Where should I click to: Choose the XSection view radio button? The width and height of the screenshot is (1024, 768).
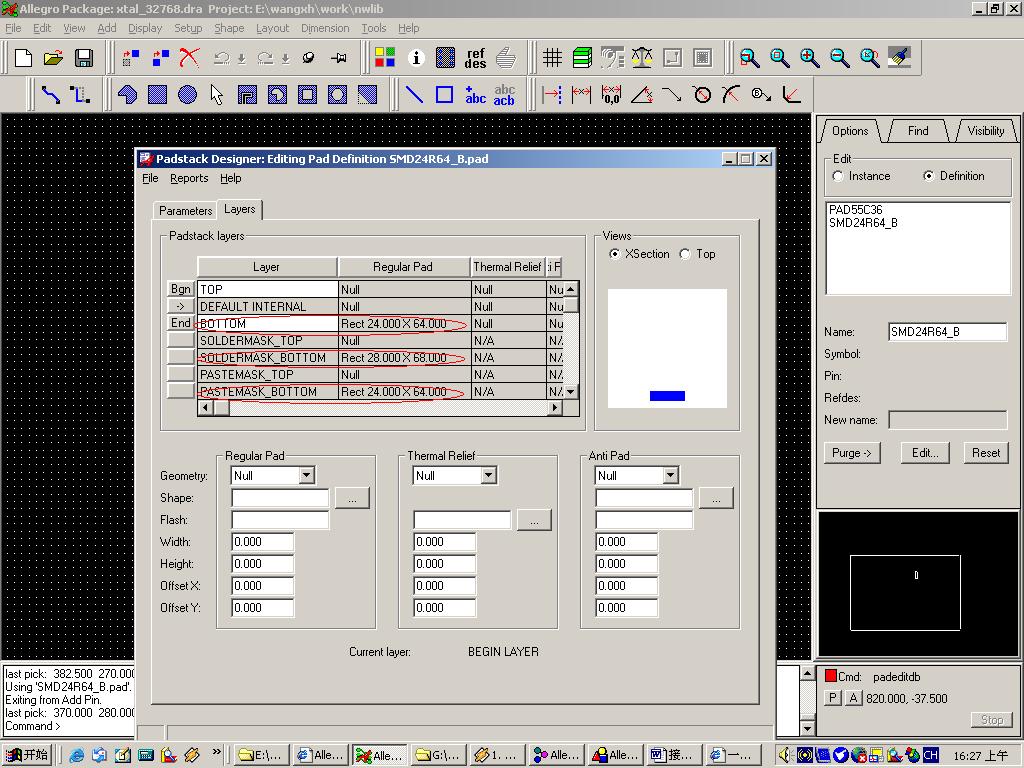[614, 254]
